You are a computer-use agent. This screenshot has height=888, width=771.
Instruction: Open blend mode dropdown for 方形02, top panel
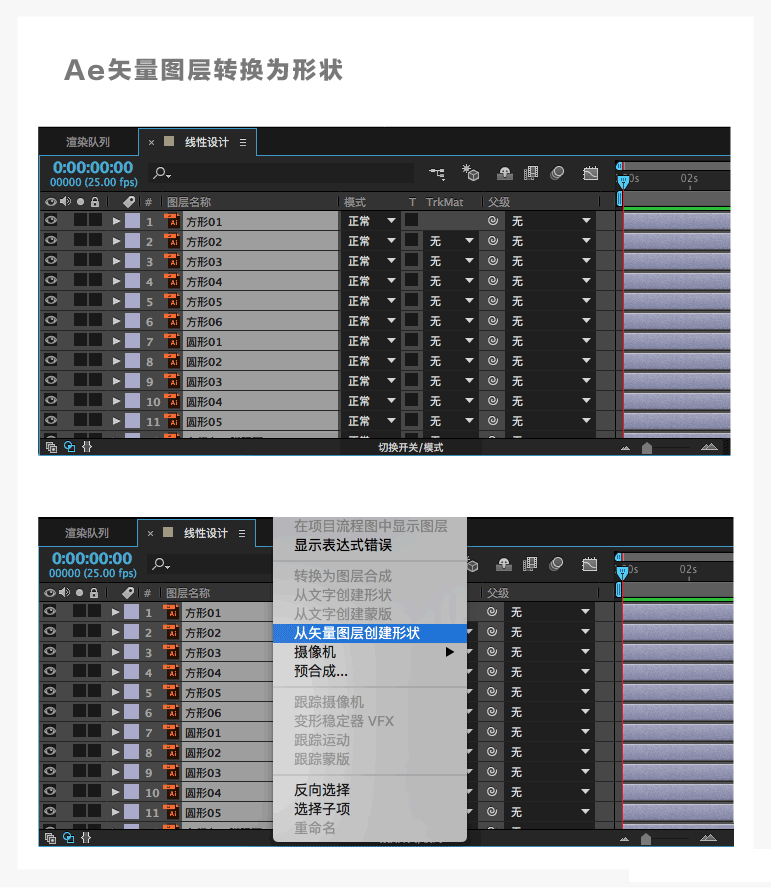tap(370, 241)
